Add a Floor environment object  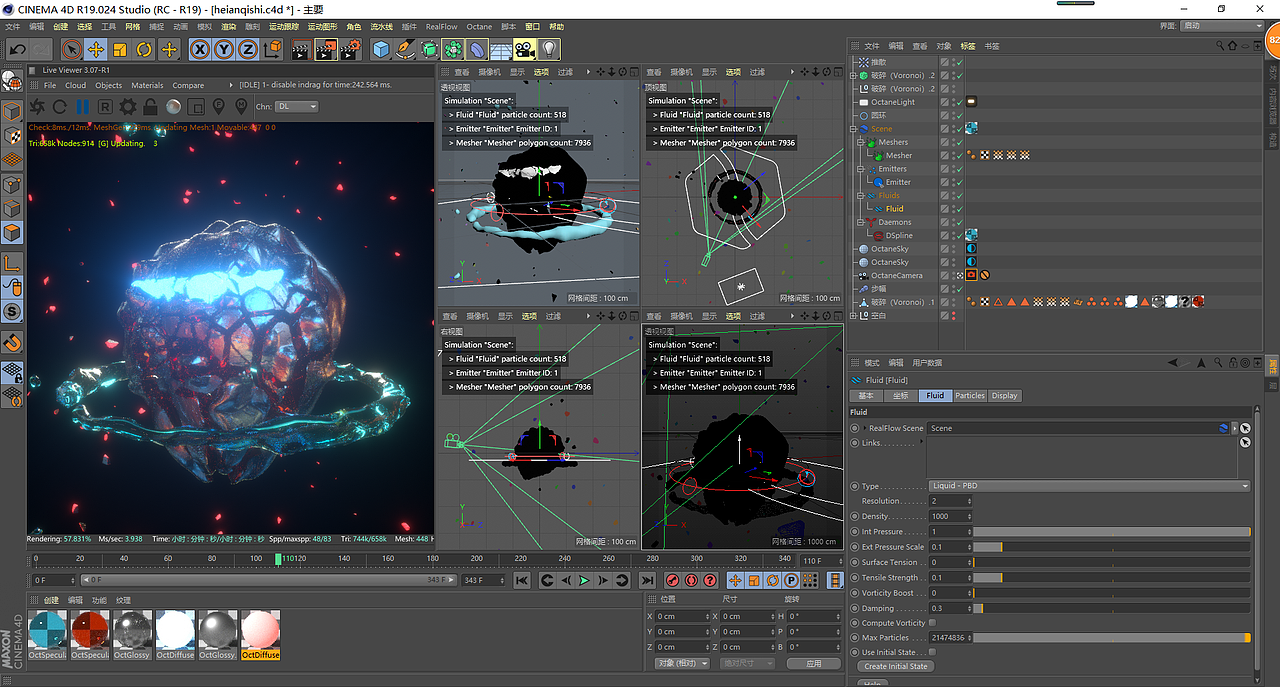click(x=501, y=49)
